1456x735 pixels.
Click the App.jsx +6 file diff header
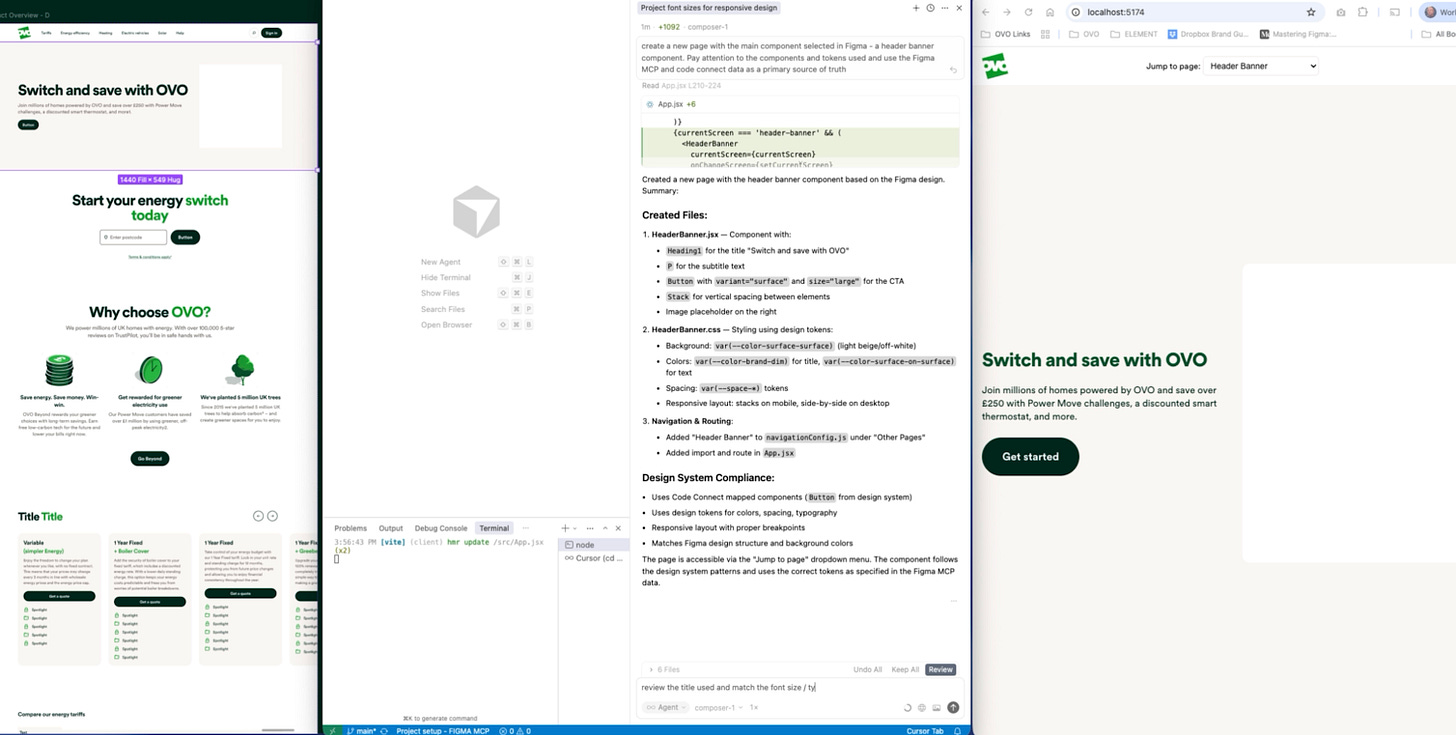coord(800,104)
